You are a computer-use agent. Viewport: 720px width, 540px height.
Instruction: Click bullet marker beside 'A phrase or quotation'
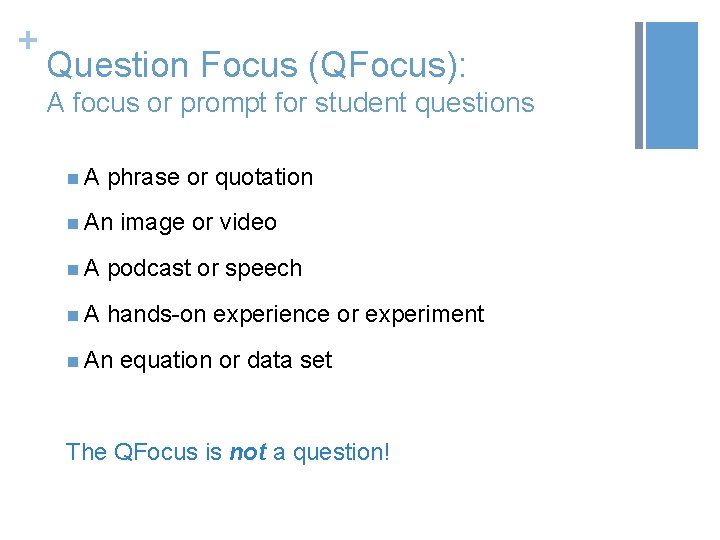(74, 178)
